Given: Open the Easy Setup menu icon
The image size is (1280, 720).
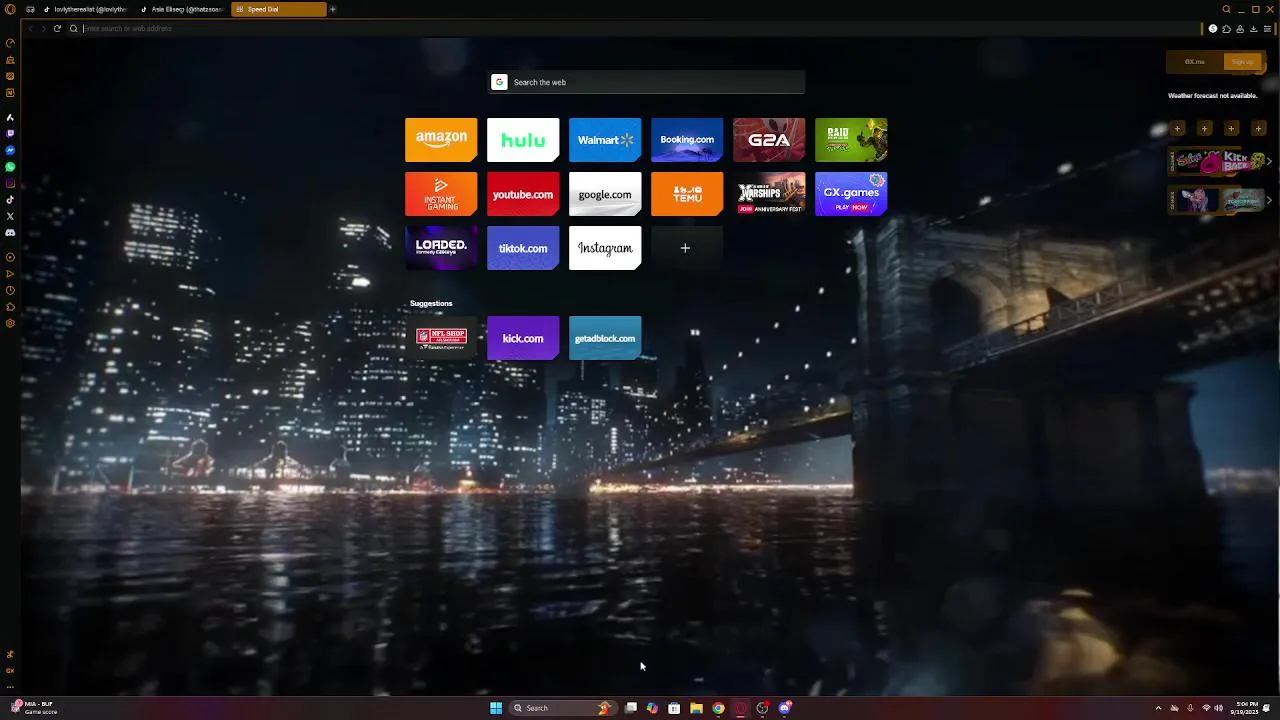Looking at the screenshot, I should (x=1267, y=28).
